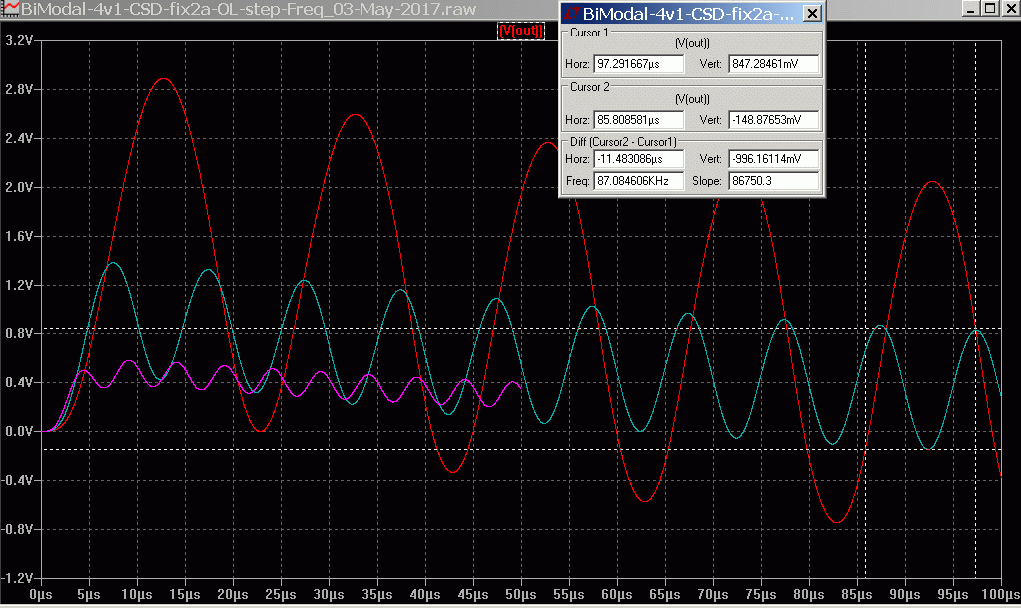
Task: Click the 3.2V label on vertical axis
Action: 19,40
